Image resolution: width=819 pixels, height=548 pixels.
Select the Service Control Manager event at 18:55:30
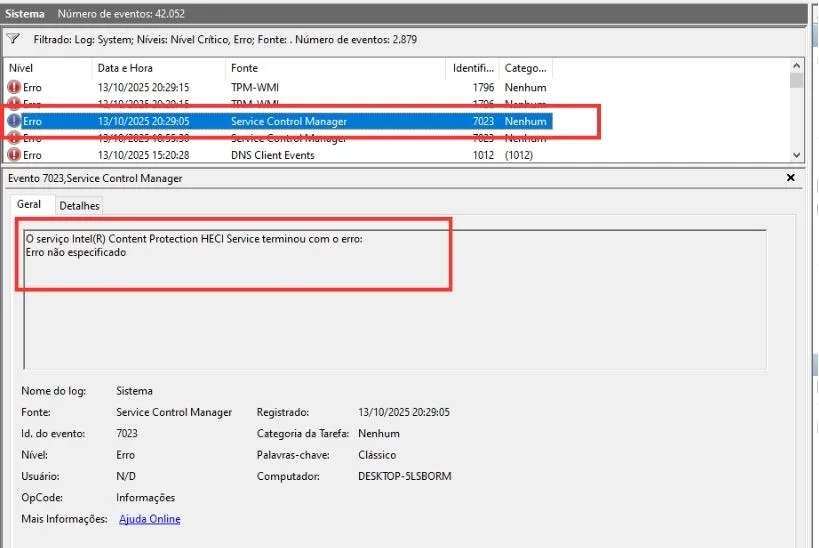click(288, 138)
